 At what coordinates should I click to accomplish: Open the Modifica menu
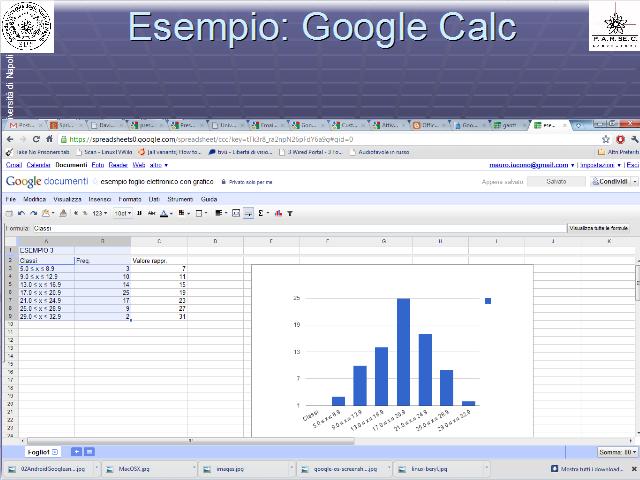(35, 199)
